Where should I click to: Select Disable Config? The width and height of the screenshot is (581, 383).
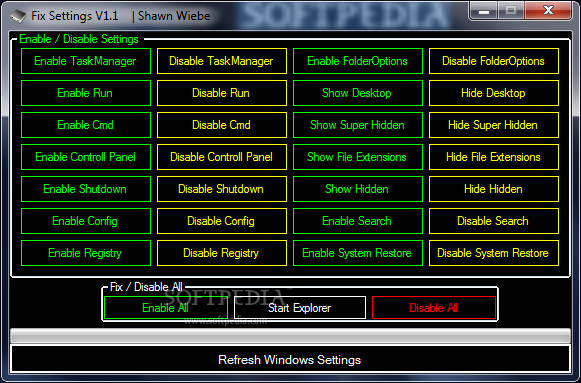pos(222,221)
